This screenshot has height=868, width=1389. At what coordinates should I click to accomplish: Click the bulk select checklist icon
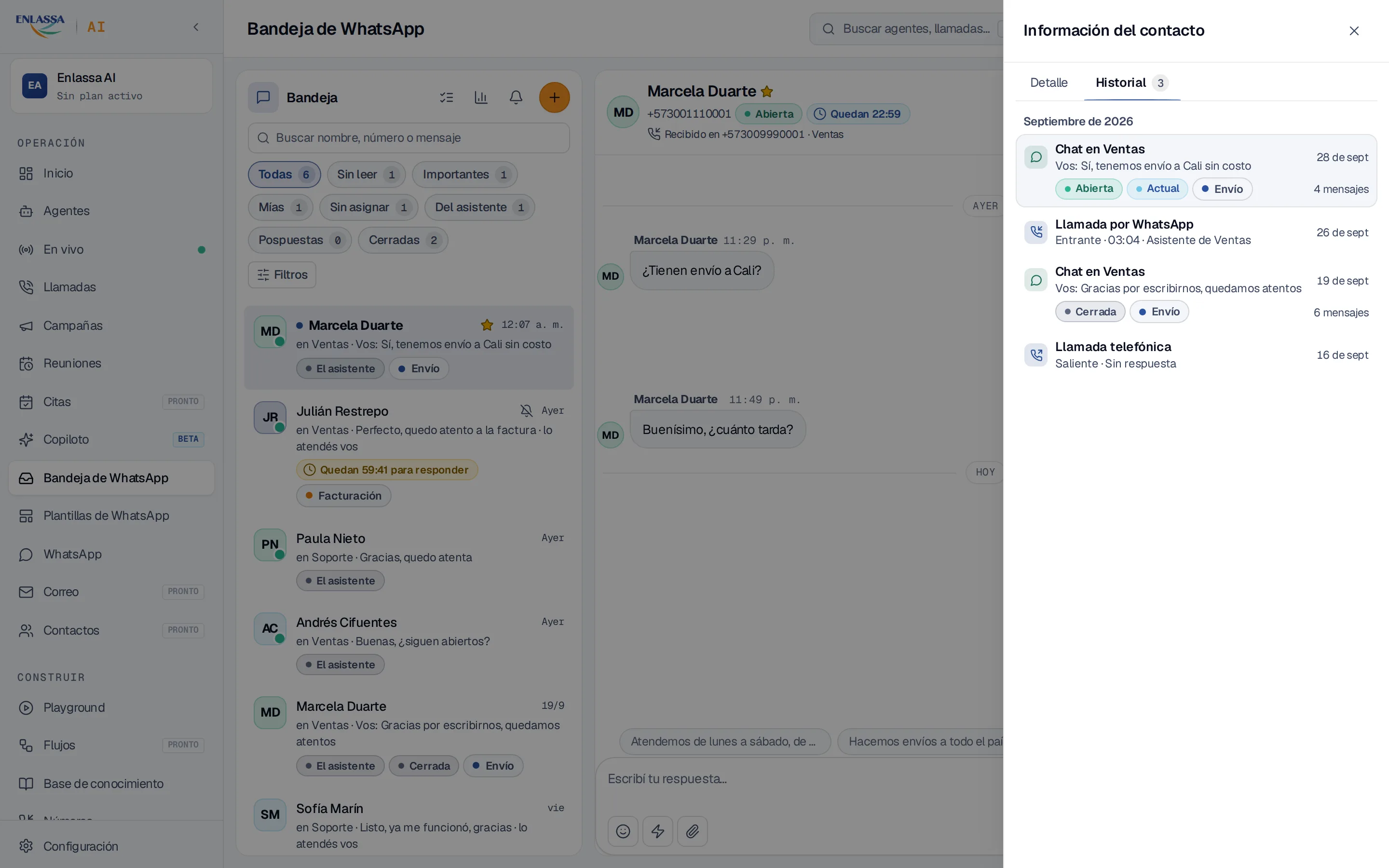(x=446, y=97)
